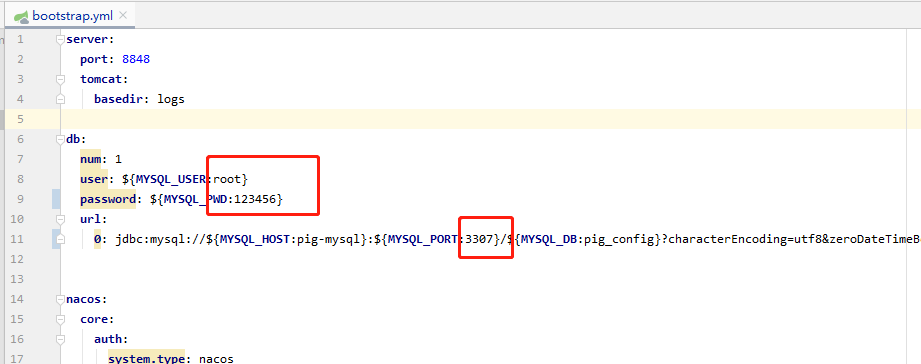Click the MYSQL_PWD placeholder
921x364 pixels.
[195, 199]
